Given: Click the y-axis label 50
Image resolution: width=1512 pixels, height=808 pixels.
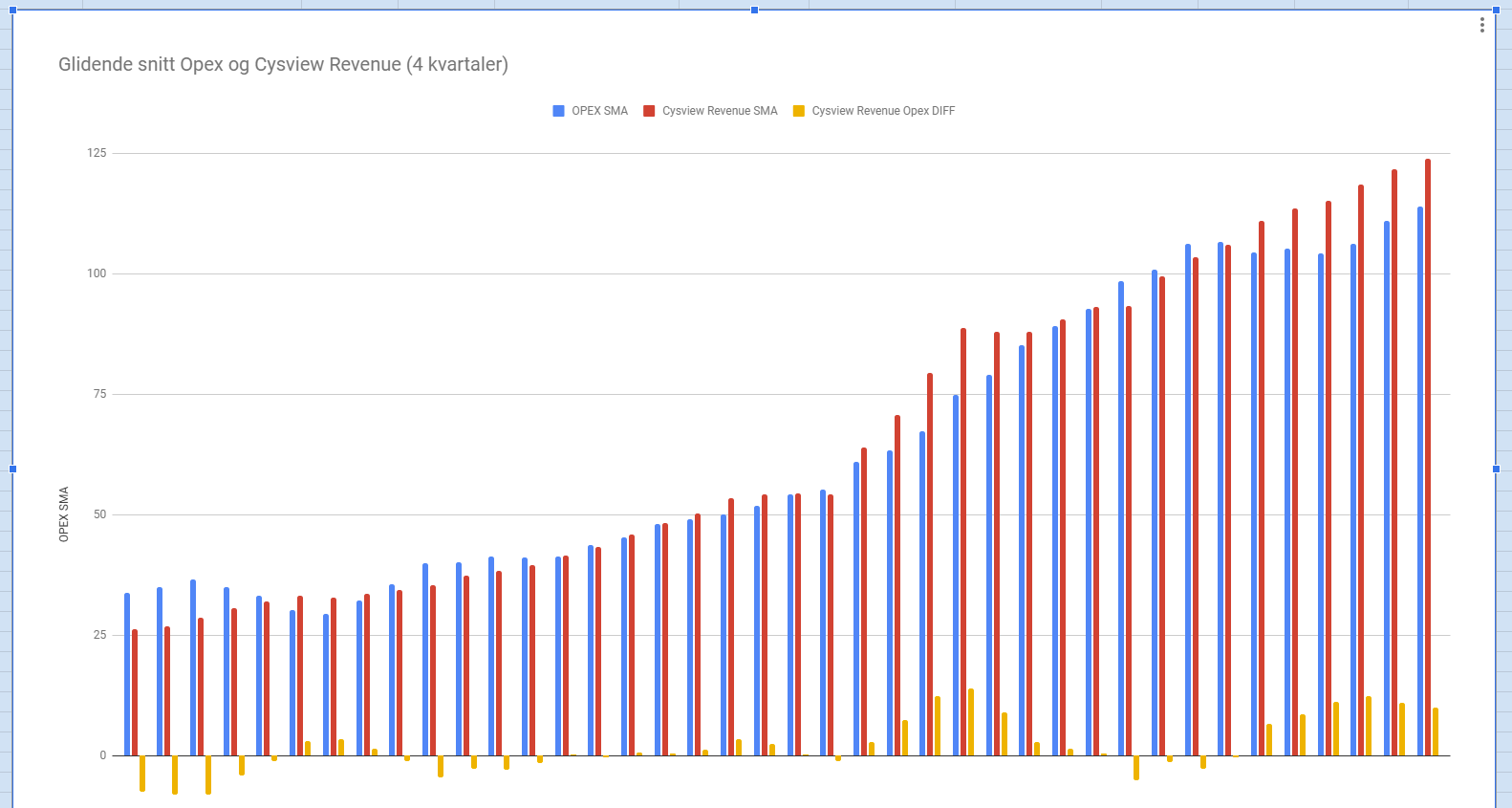Looking at the screenshot, I should [x=99, y=514].
